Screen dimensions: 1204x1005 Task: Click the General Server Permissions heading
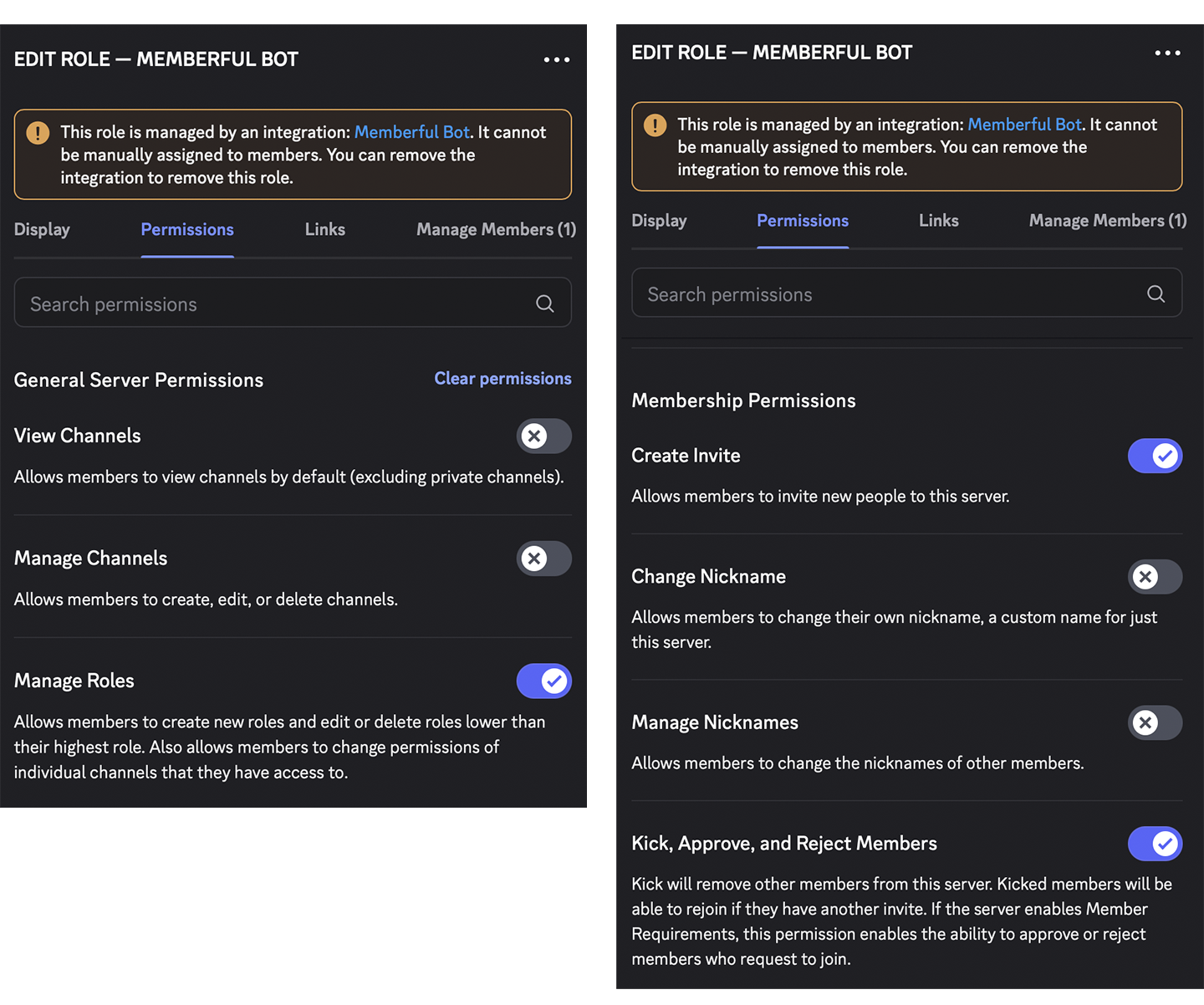click(x=139, y=380)
